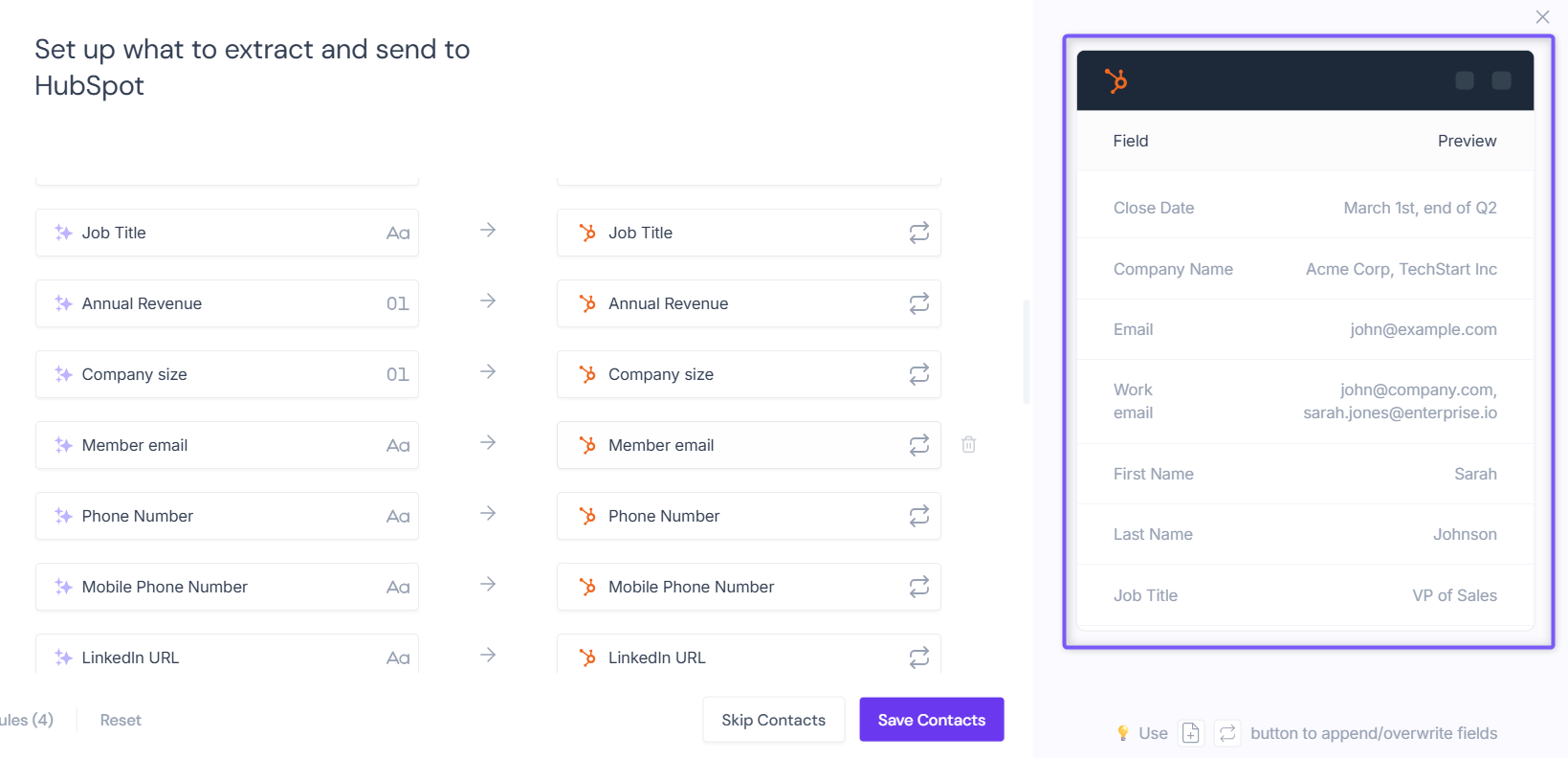Click the Work email preview row label

pos(1133,401)
